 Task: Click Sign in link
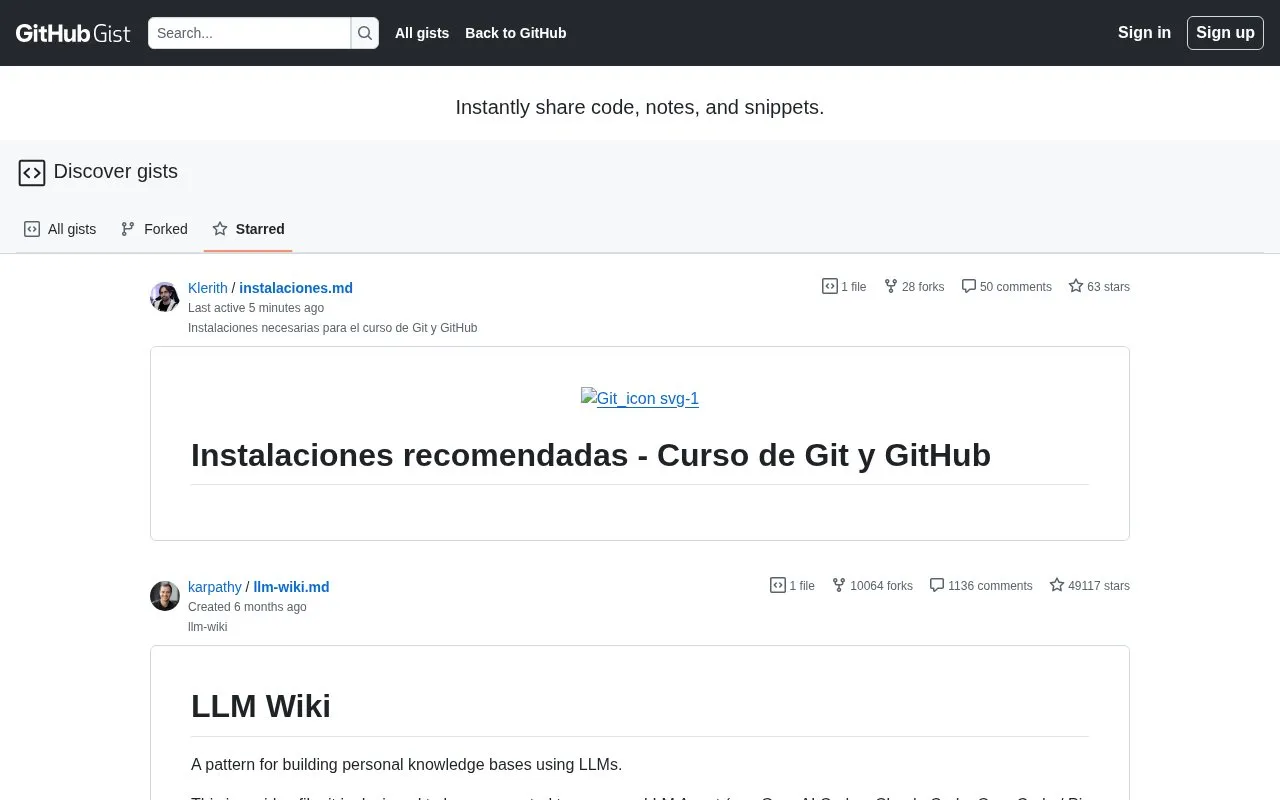coord(1144,33)
